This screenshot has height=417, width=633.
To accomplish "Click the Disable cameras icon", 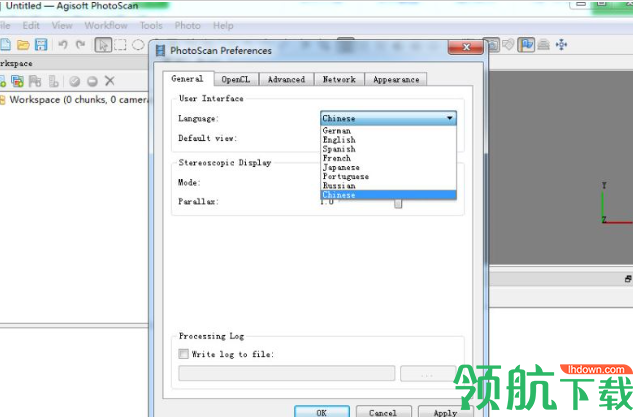I will pyautogui.click(x=92, y=81).
